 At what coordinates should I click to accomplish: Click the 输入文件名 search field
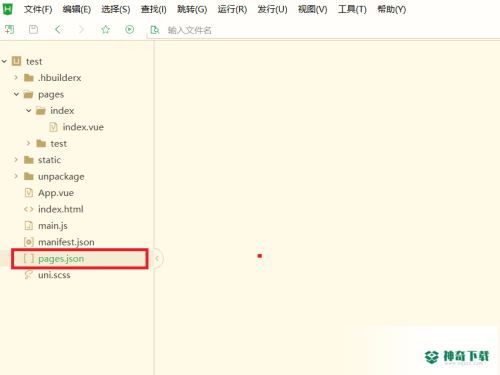pyautogui.click(x=189, y=30)
